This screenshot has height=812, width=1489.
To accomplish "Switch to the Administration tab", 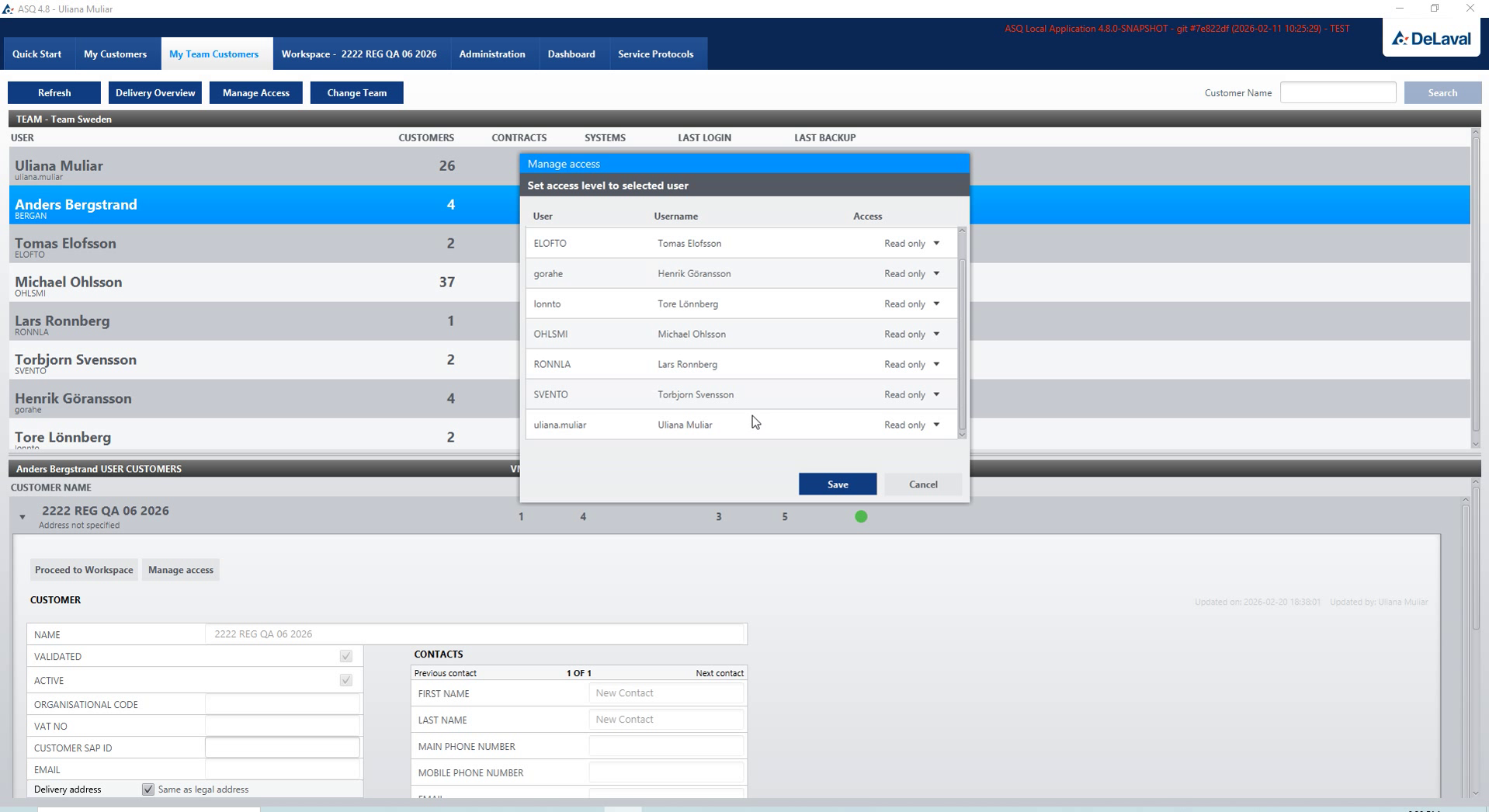I will click(x=492, y=54).
